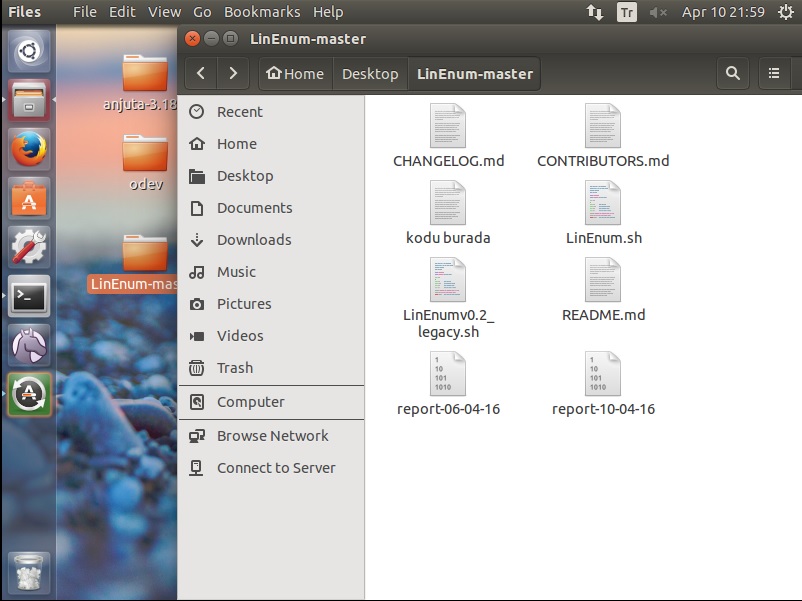The image size is (802, 601).
Task: Select the report-10-04-16 binary file
Action: pos(603,374)
